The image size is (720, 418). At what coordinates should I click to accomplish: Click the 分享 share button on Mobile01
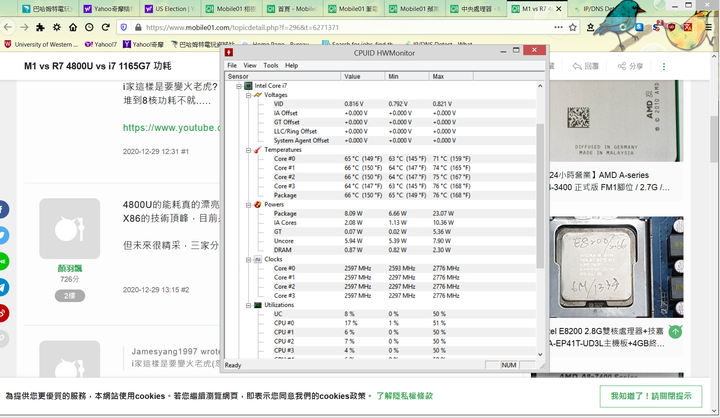click(630, 67)
